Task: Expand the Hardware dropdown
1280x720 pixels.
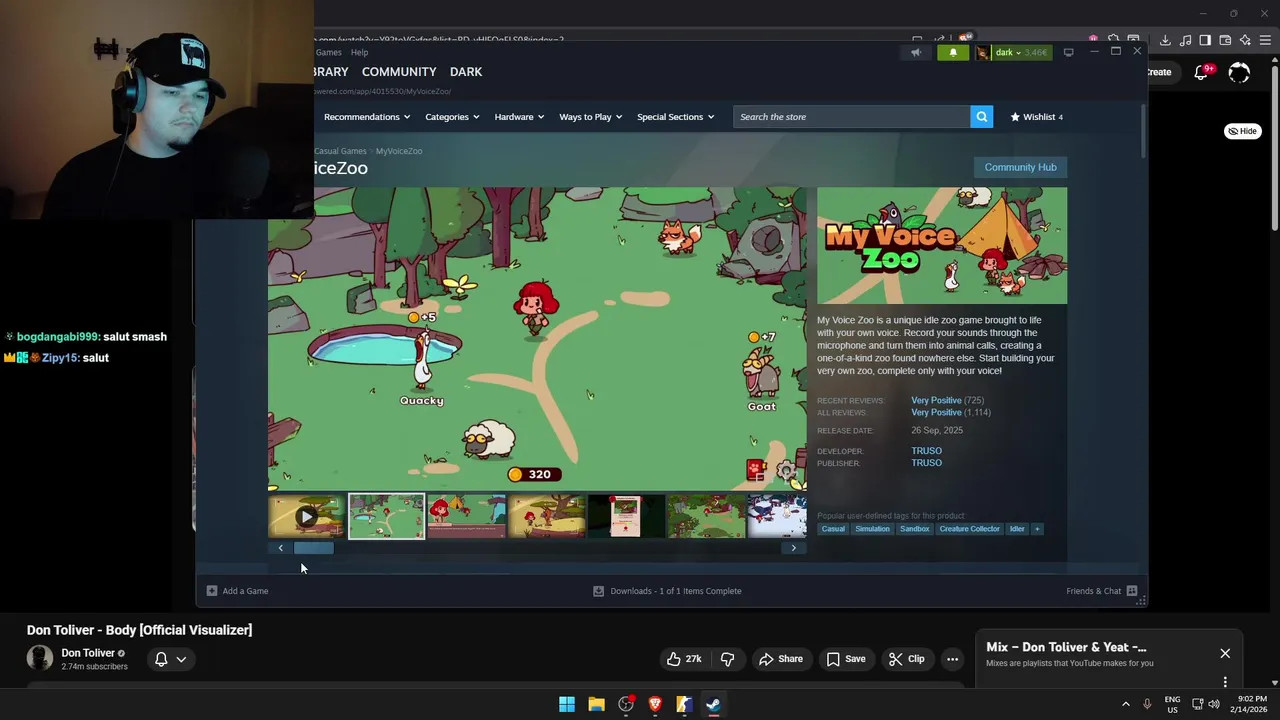Action: 519,117
